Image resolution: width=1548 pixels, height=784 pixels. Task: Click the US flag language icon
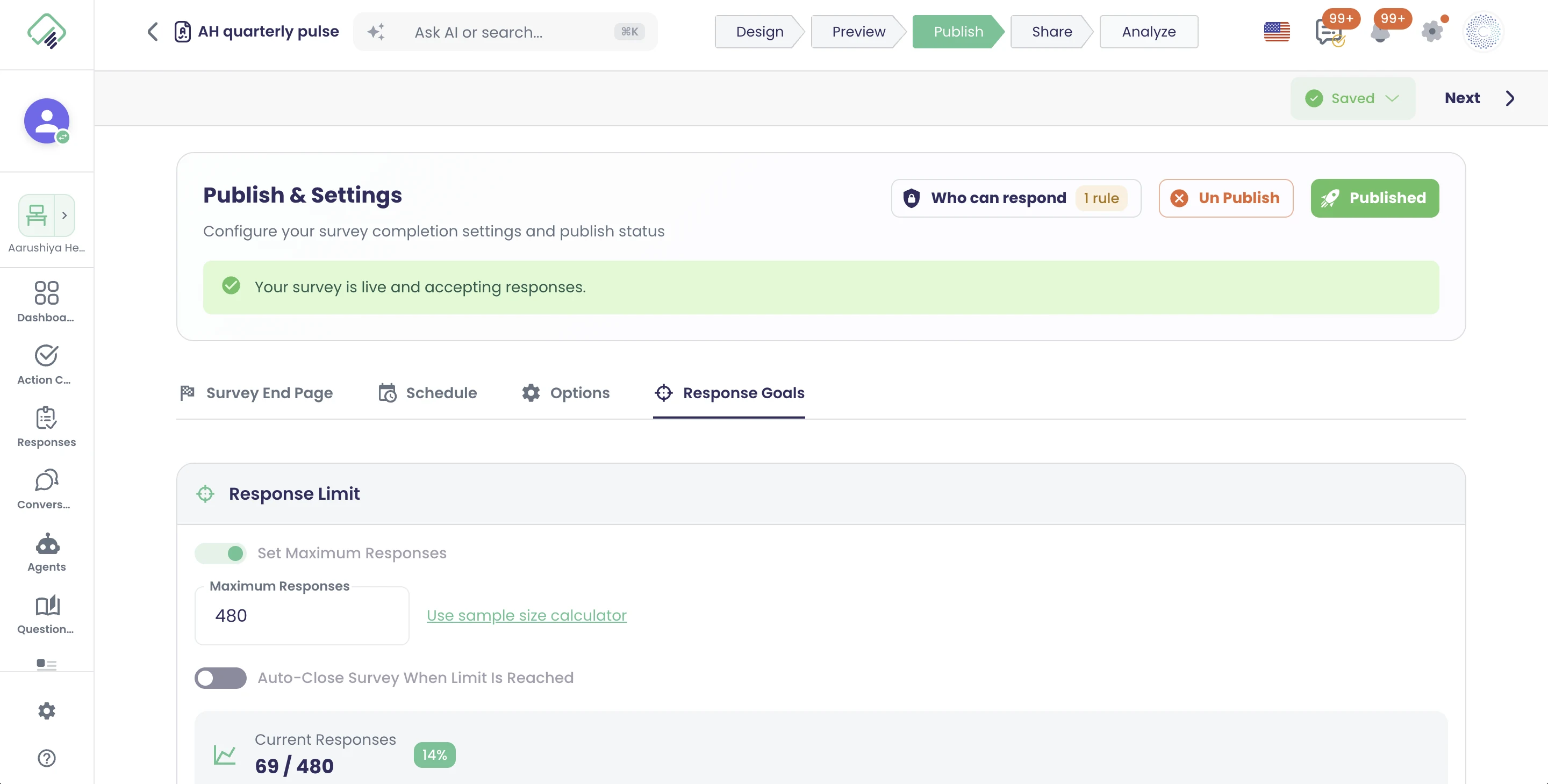click(x=1277, y=32)
